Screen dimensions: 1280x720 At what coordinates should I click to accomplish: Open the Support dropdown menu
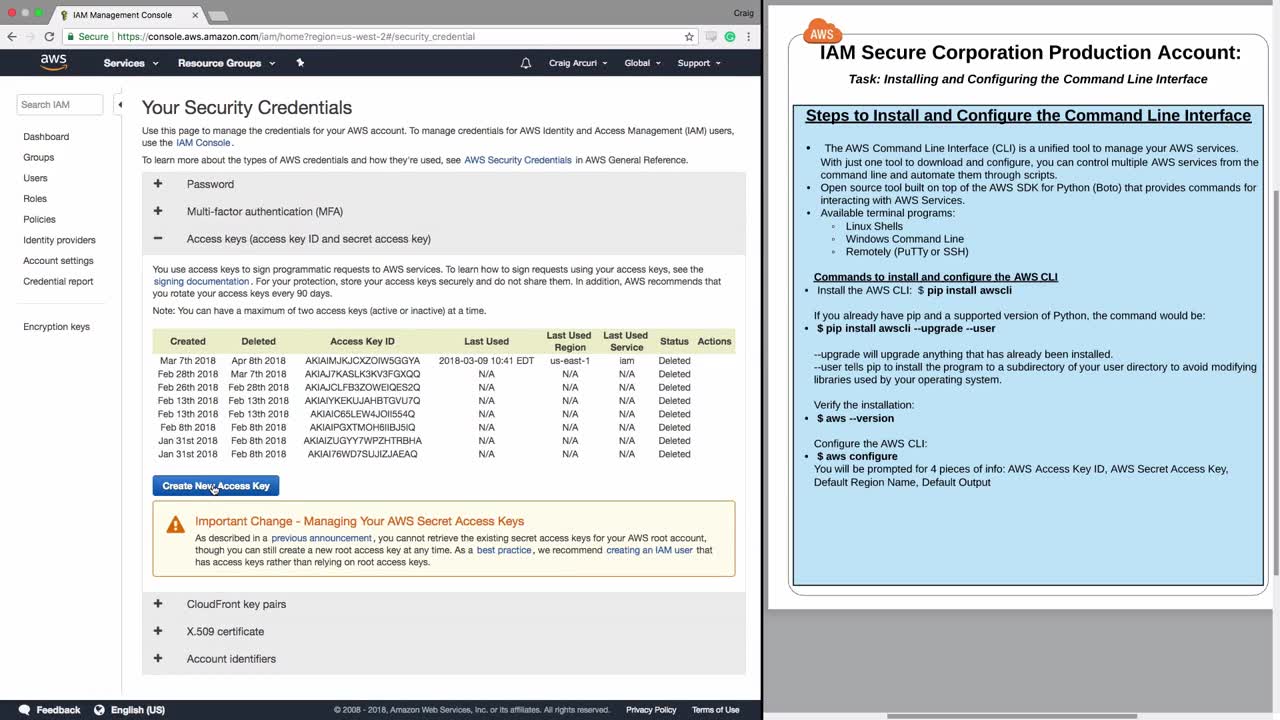(x=699, y=63)
